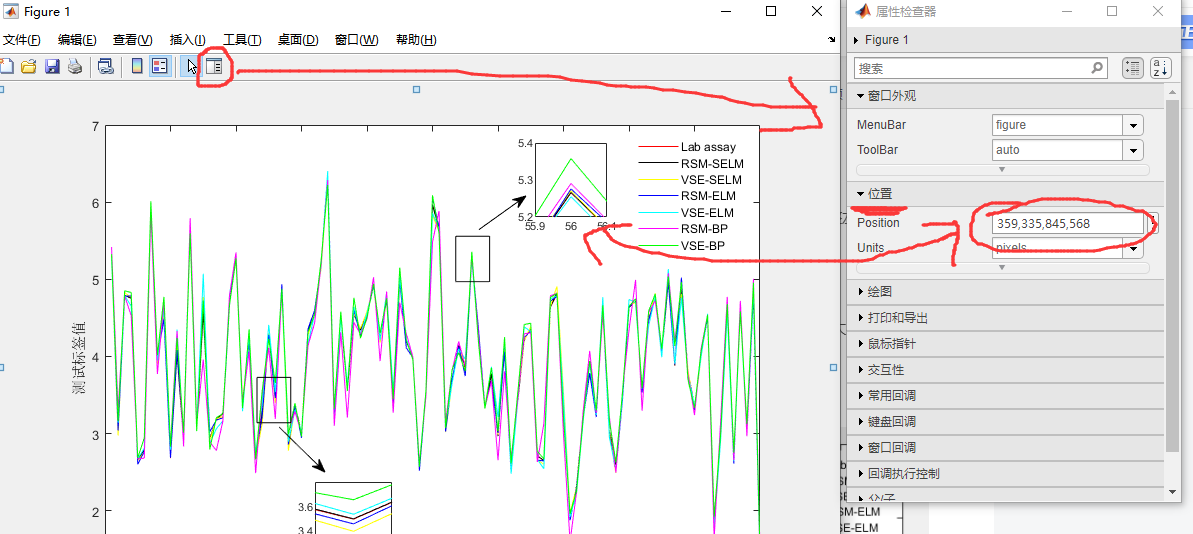
Task: Open the 帮助(H) menu
Action: coord(416,40)
